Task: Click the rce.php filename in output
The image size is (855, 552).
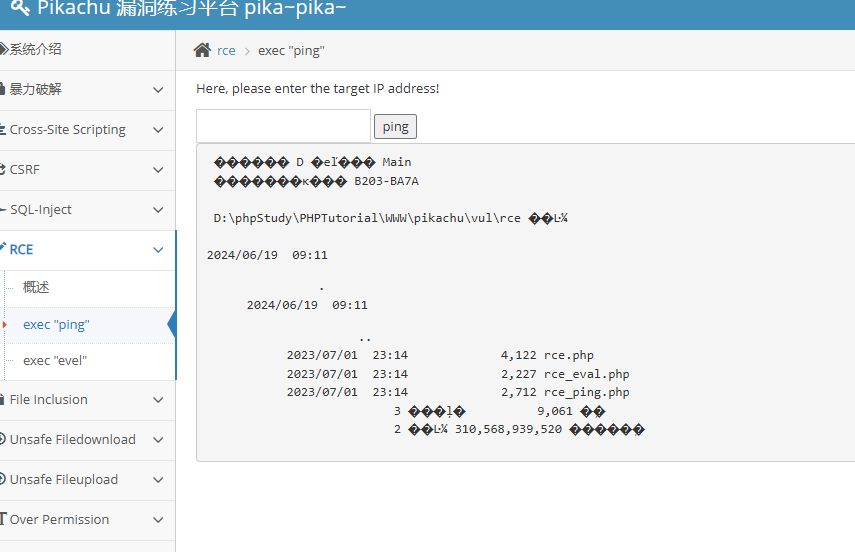Action: click(569, 356)
